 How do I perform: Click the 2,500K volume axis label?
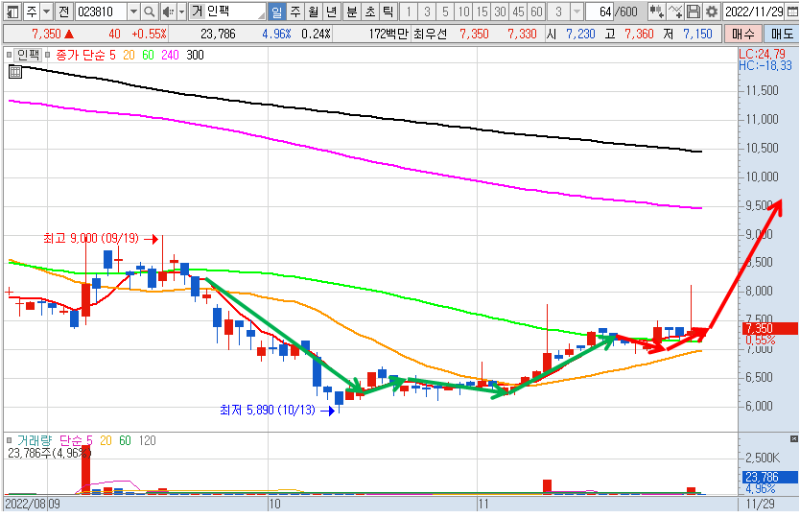tap(762, 457)
